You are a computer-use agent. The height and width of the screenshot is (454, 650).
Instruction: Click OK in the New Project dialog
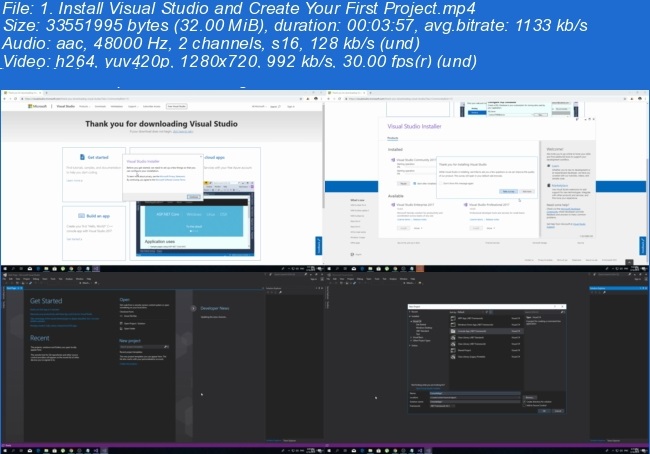click(544, 411)
